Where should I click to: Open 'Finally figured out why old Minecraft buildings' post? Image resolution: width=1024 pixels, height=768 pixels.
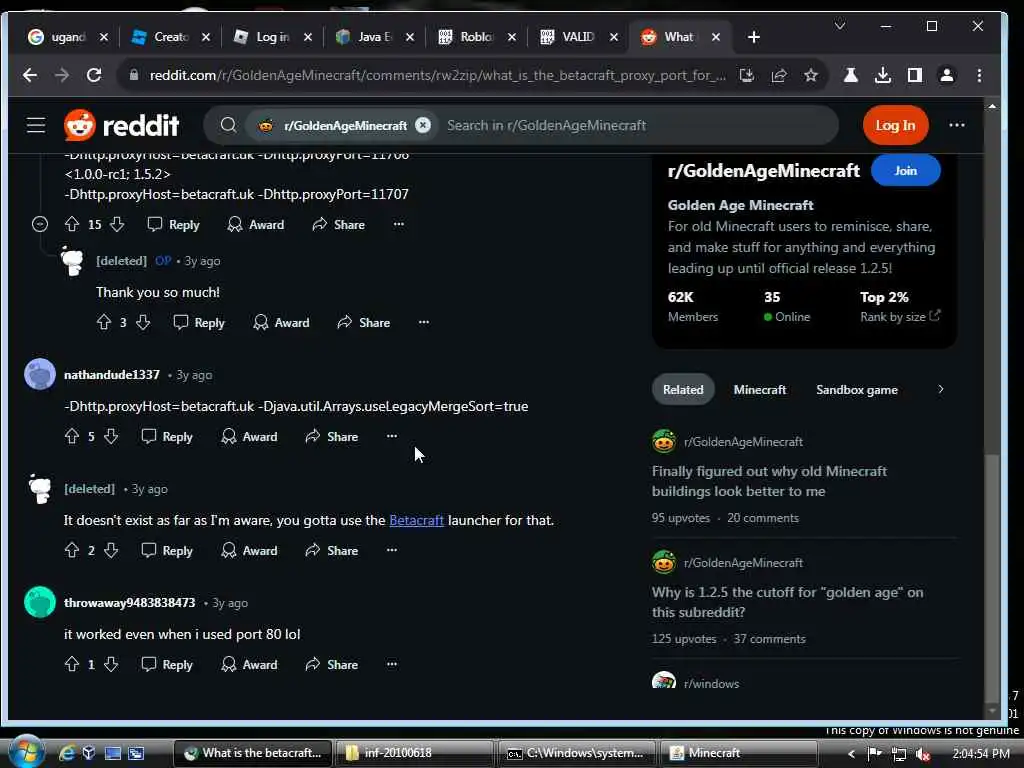[x=769, y=481]
